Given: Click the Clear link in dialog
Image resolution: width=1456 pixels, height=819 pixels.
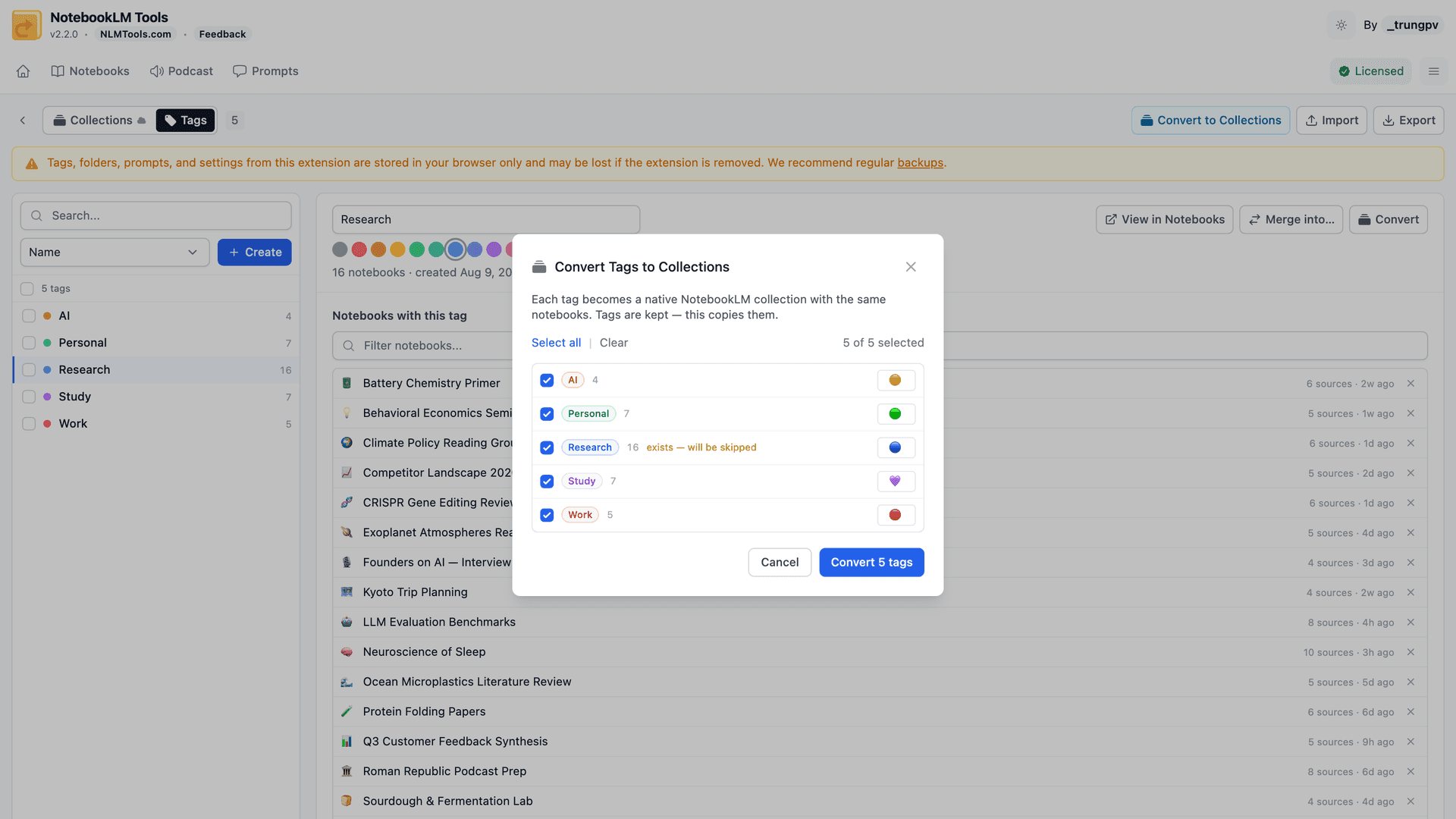Looking at the screenshot, I should tap(613, 343).
